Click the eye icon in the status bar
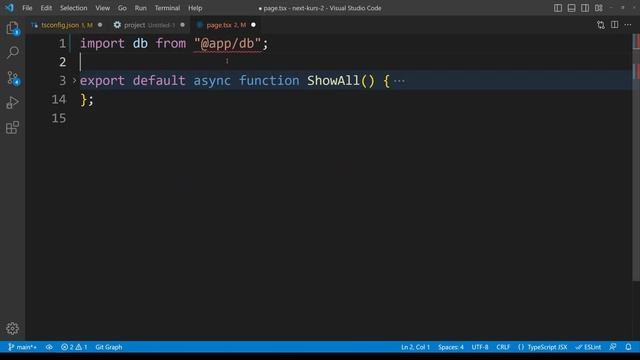 coord(49,347)
